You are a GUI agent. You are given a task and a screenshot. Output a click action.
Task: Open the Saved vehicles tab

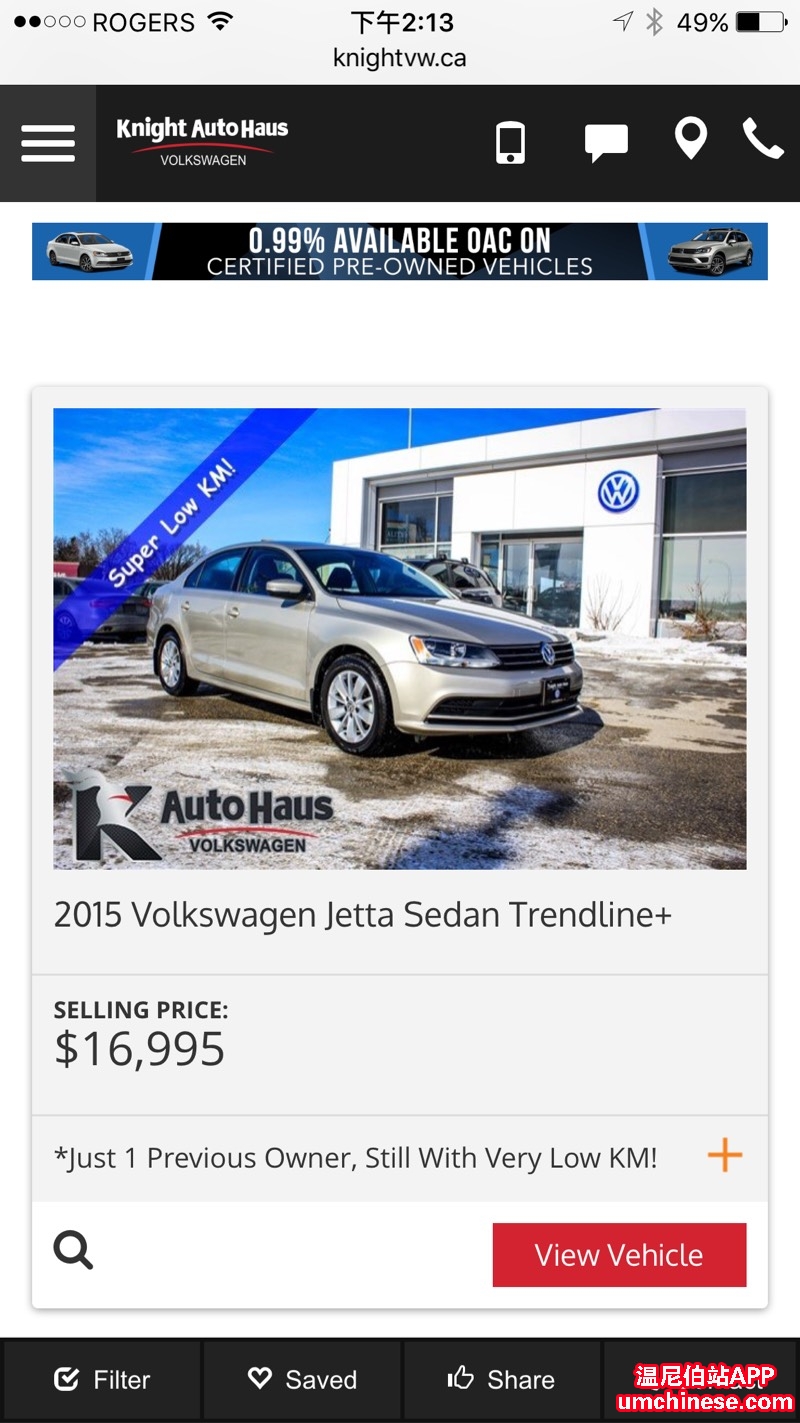[302, 1380]
